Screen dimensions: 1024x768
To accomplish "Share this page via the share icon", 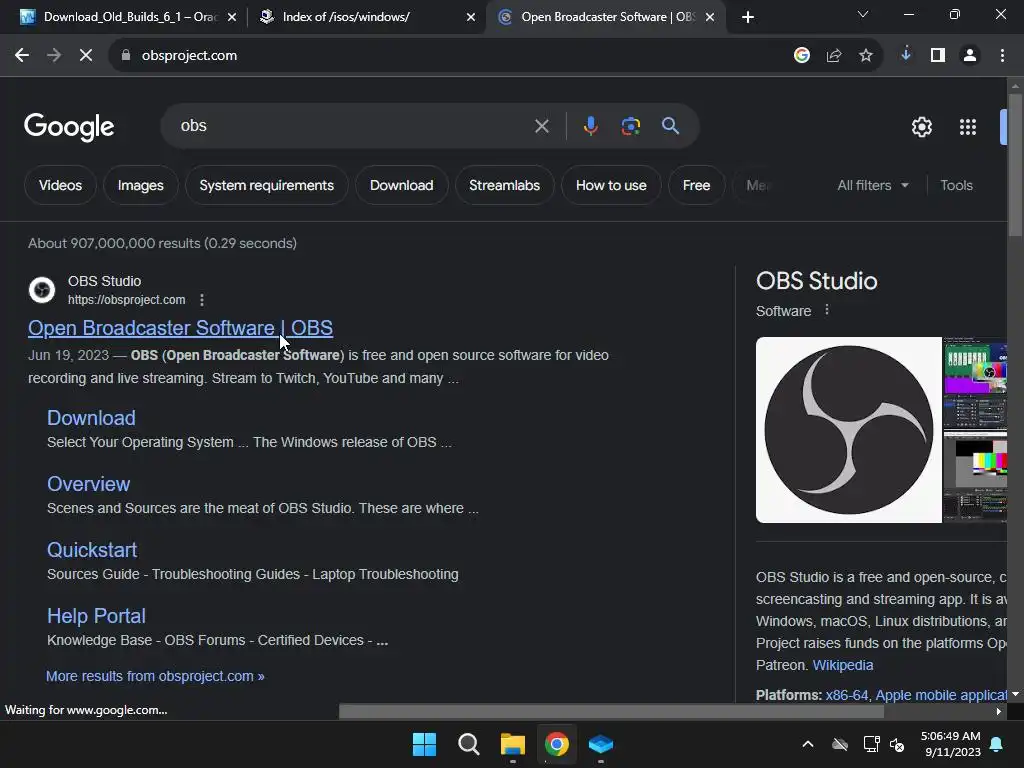I will [x=834, y=56].
